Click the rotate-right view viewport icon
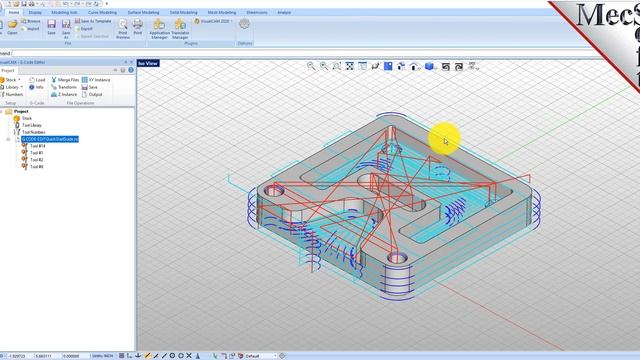 tap(459, 67)
